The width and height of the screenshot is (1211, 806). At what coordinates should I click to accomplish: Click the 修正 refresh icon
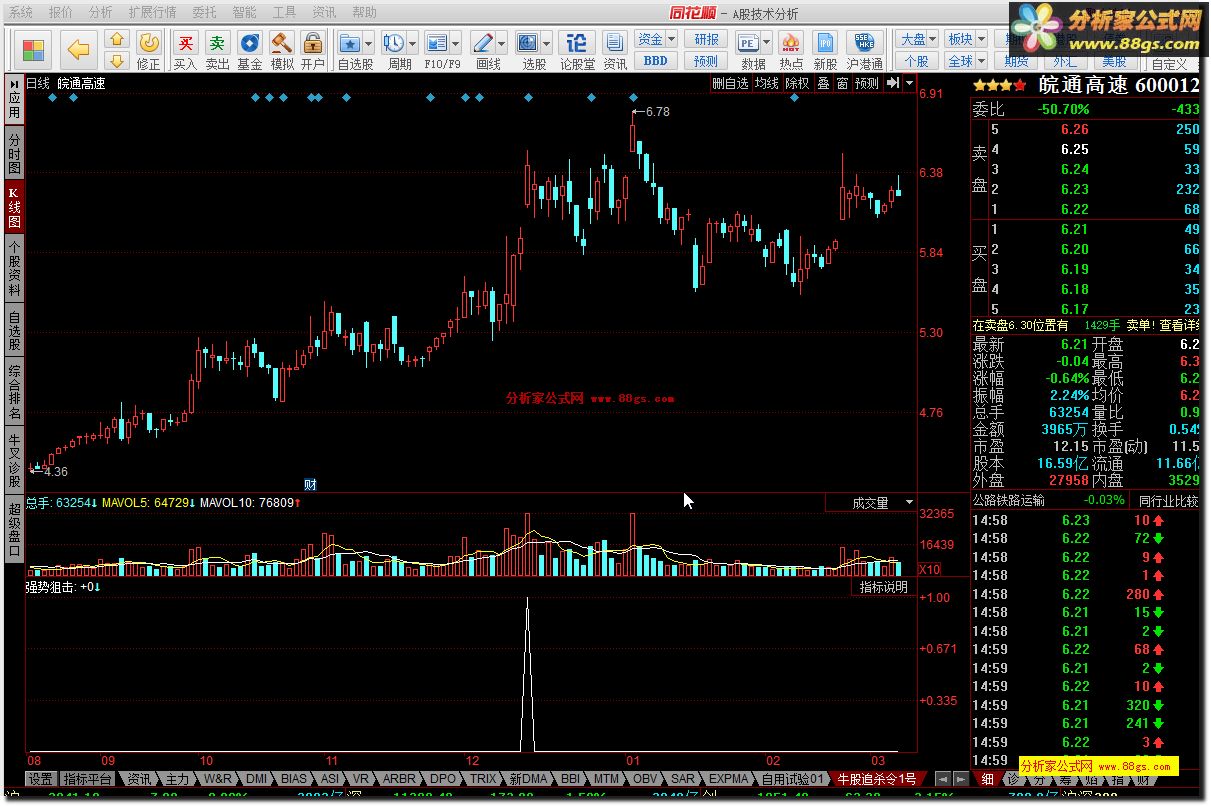[148, 43]
